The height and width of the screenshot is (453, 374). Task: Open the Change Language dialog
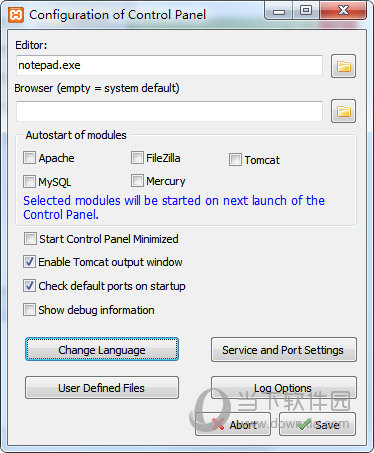click(x=102, y=349)
